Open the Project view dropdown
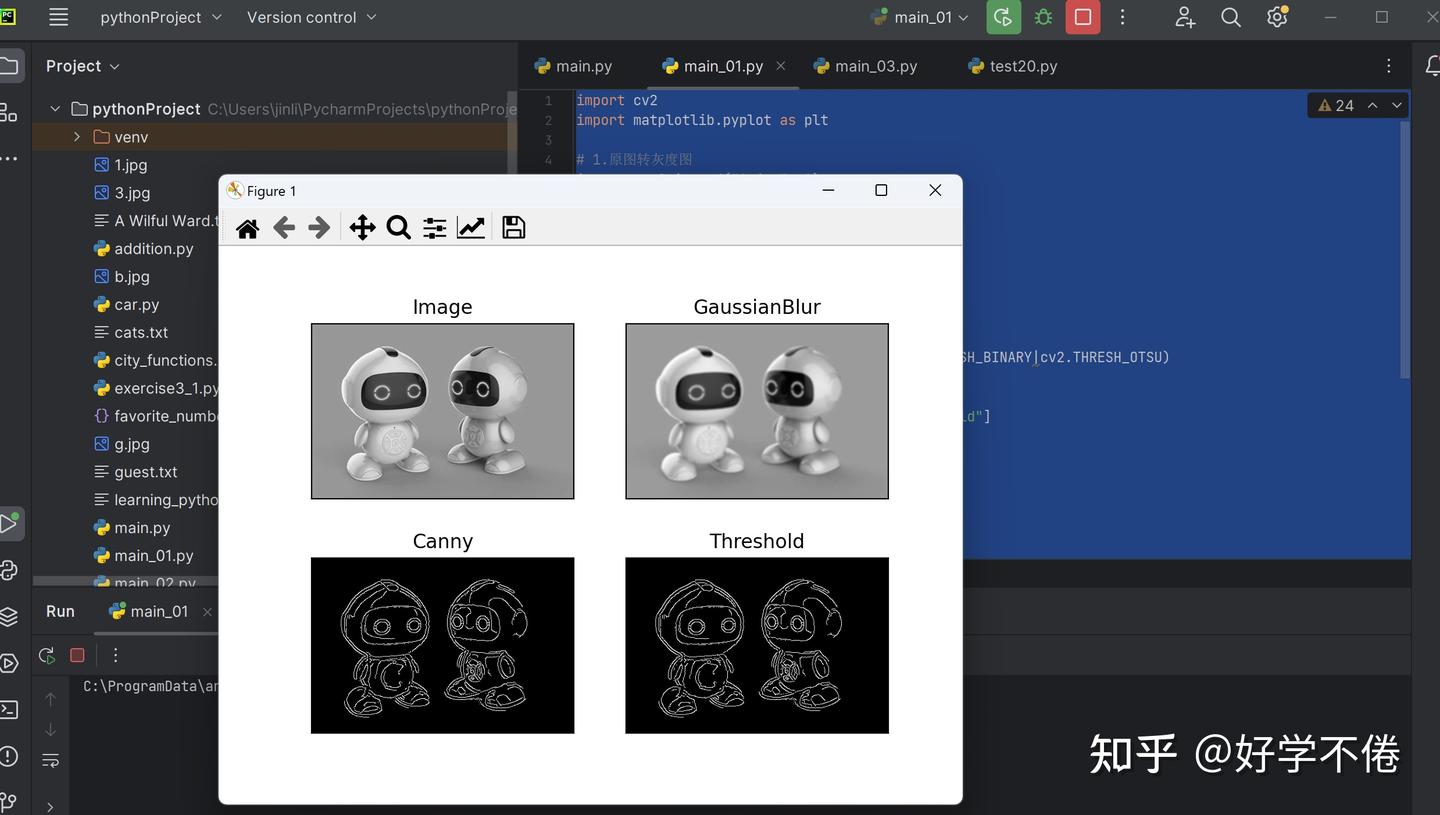 (83, 66)
